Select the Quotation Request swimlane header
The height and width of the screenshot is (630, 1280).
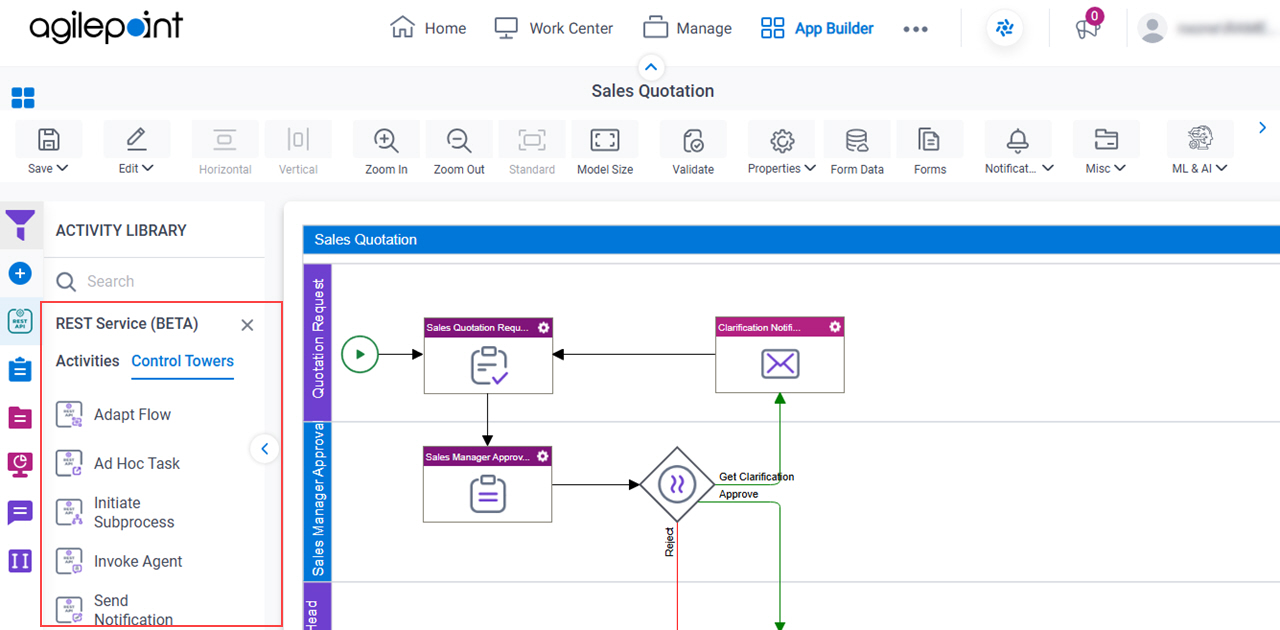(x=317, y=342)
